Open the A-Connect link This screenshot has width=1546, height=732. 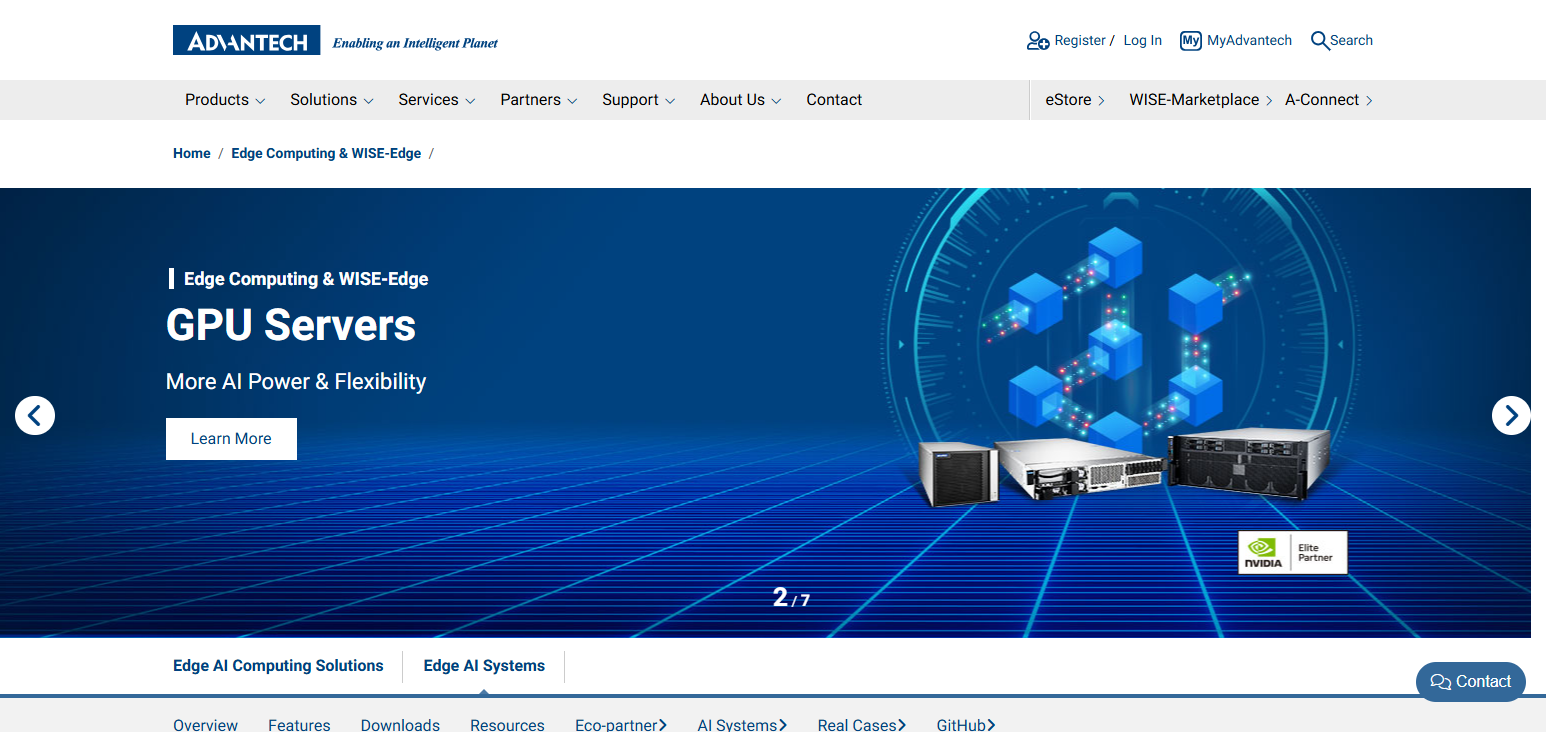[1329, 100]
